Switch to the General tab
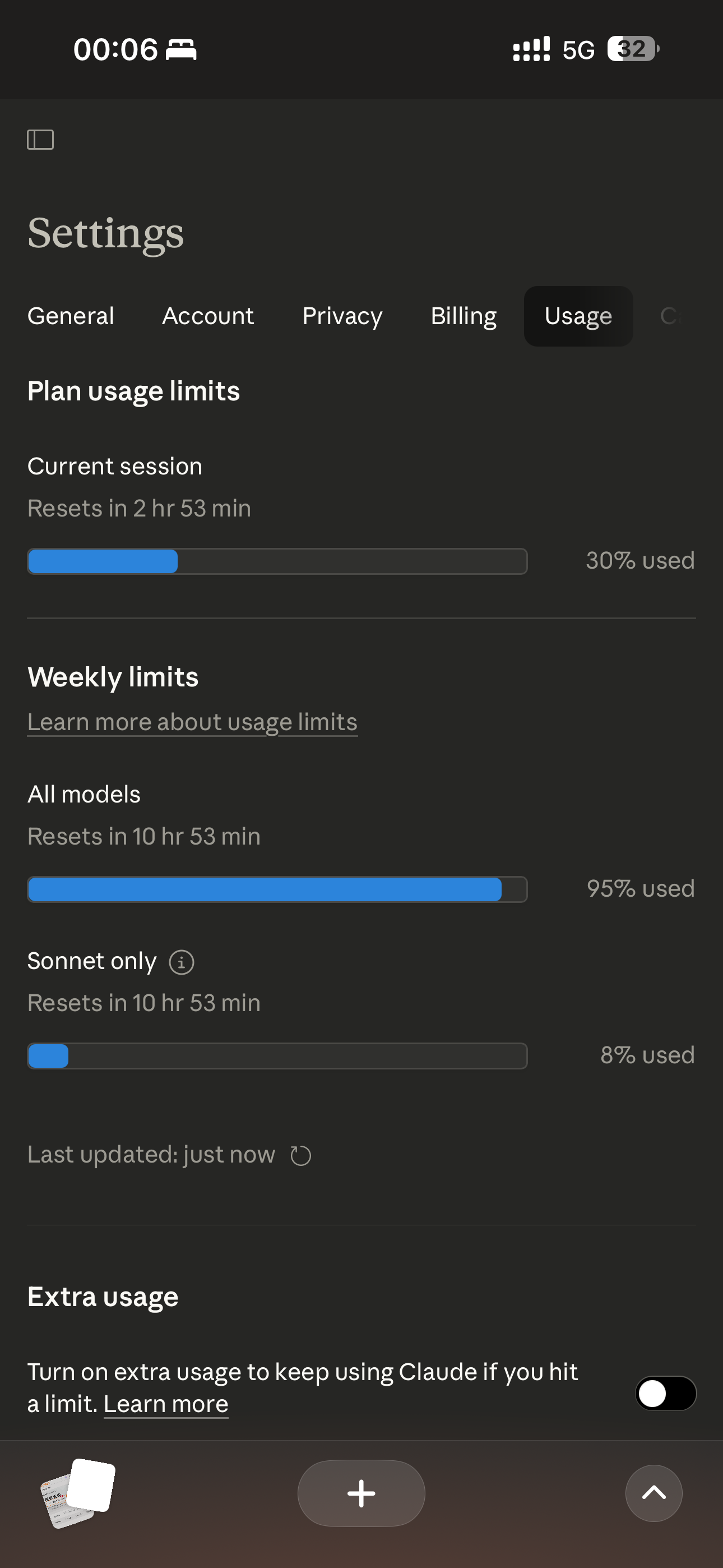Viewport: 723px width, 1568px height. [x=71, y=316]
